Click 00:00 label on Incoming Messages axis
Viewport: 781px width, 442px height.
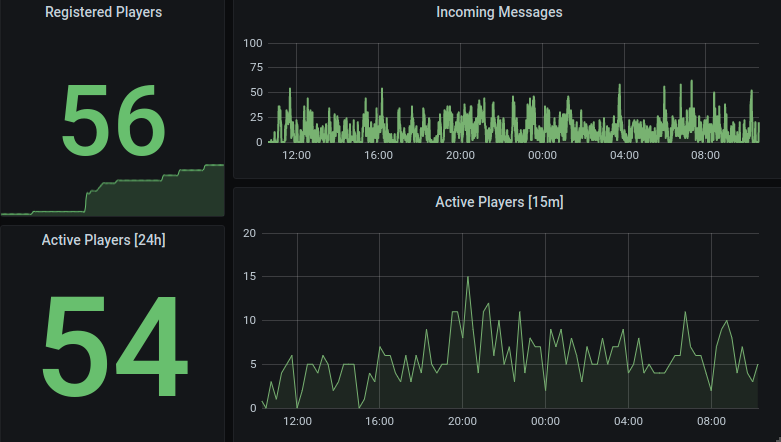[542, 155]
